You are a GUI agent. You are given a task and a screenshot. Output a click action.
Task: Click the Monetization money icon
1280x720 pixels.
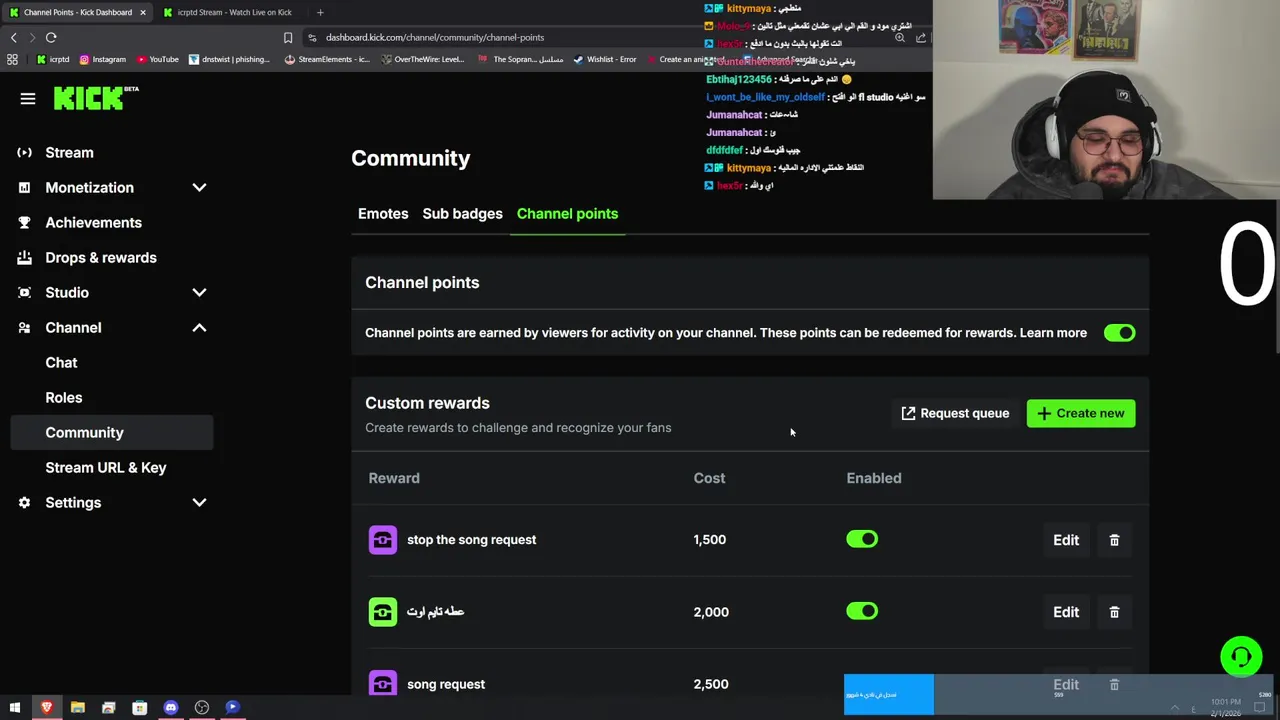tap(24, 188)
